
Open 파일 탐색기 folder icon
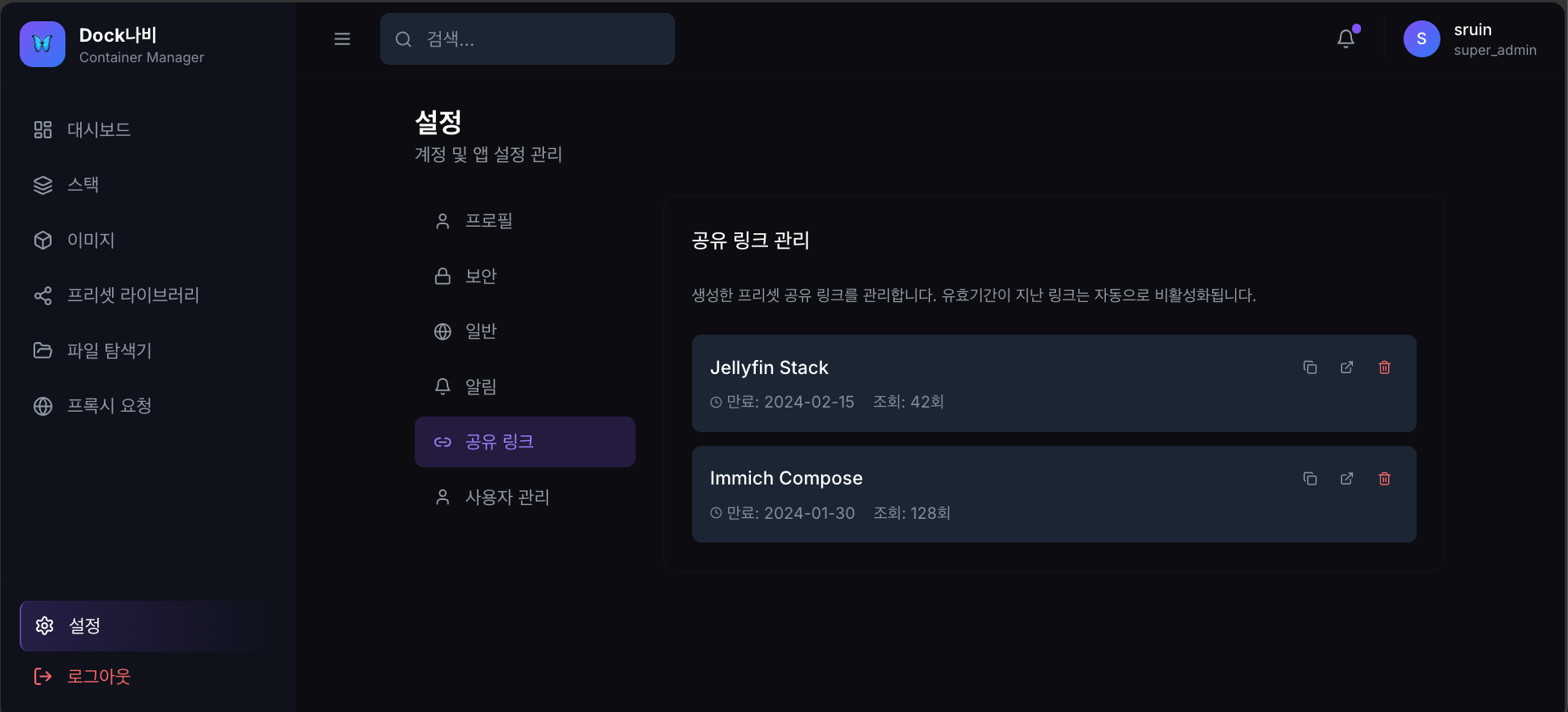(x=43, y=350)
